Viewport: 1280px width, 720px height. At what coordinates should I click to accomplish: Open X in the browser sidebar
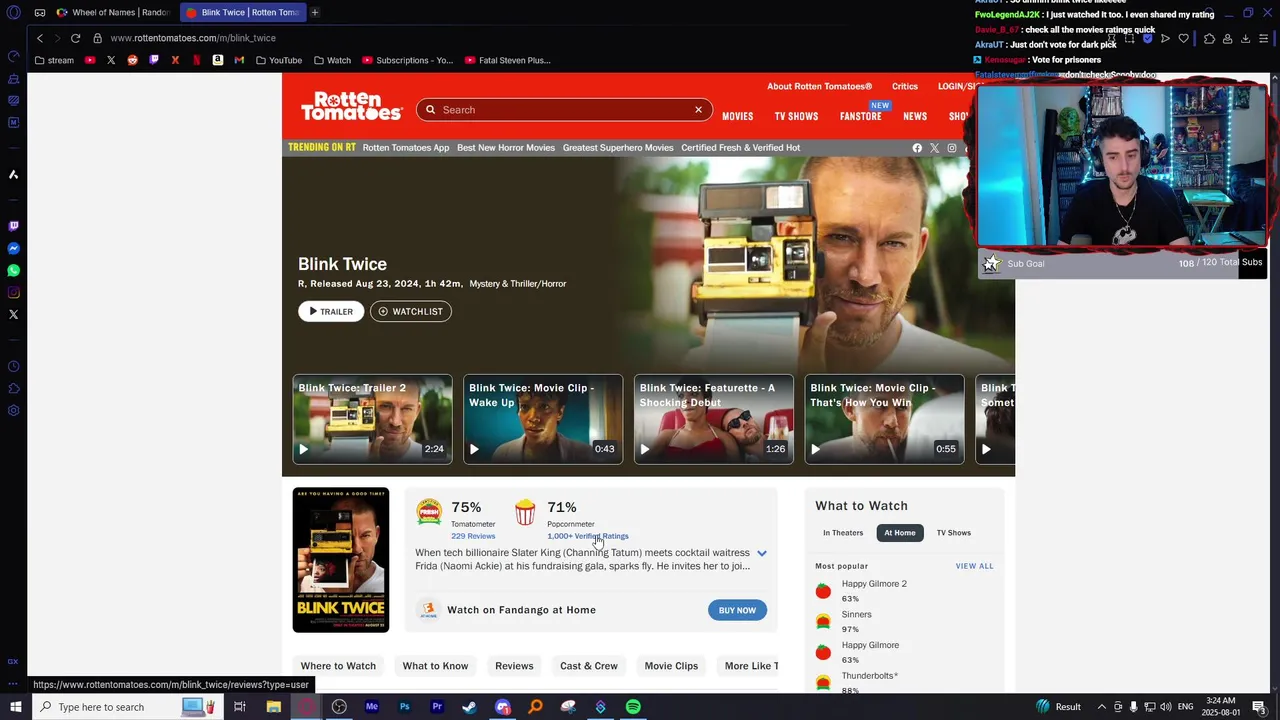pos(13,314)
